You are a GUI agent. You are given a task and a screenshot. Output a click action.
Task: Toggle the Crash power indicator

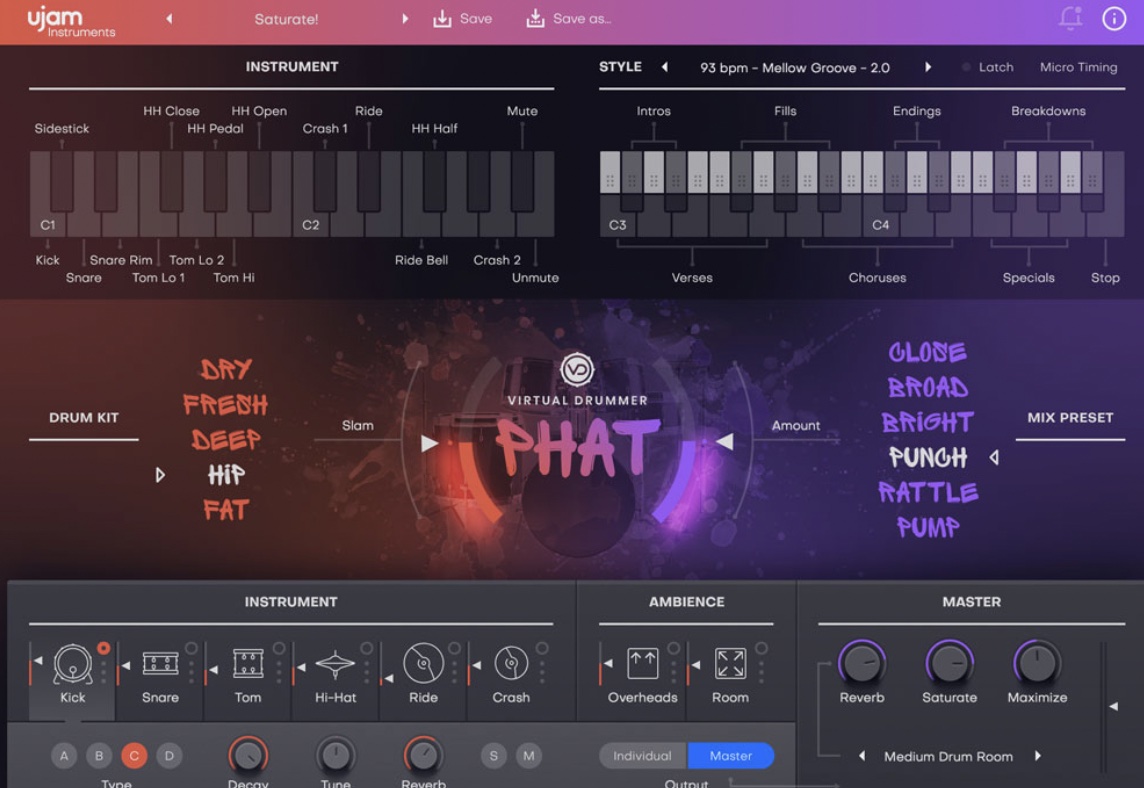click(x=542, y=648)
